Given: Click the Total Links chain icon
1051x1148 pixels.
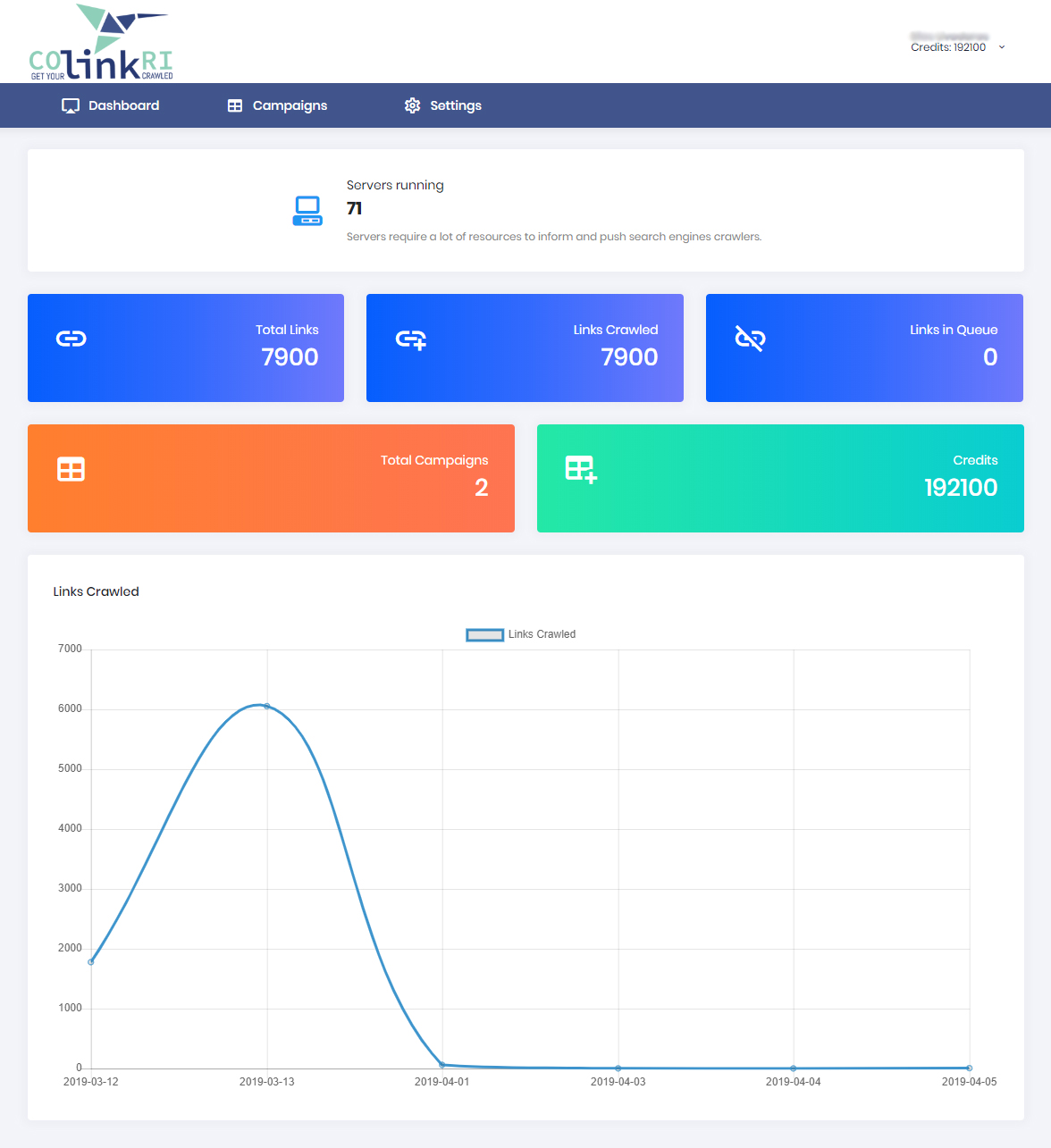Looking at the screenshot, I should click(x=71, y=339).
